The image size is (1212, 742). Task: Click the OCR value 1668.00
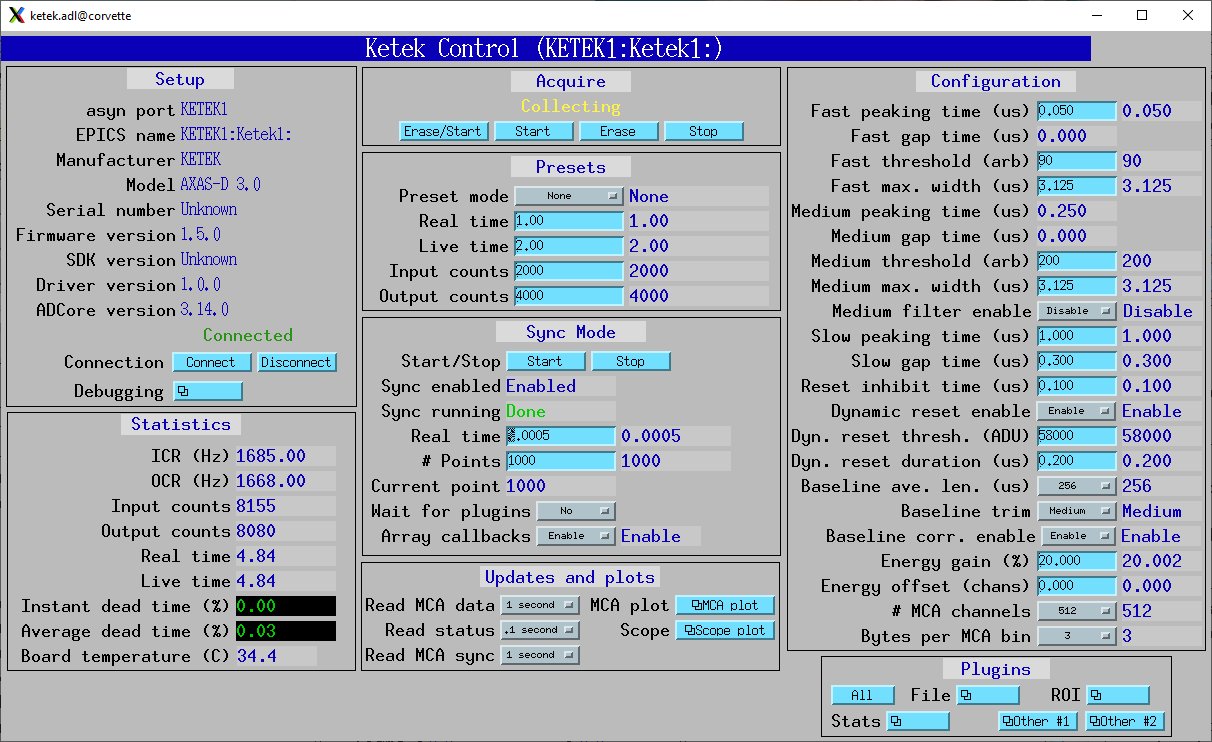pyautogui.click(x=271, y=481)
